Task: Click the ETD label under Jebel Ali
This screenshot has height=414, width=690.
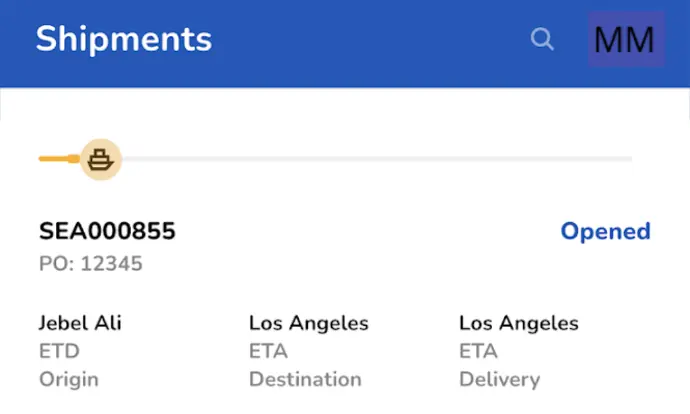Action: 59,351
